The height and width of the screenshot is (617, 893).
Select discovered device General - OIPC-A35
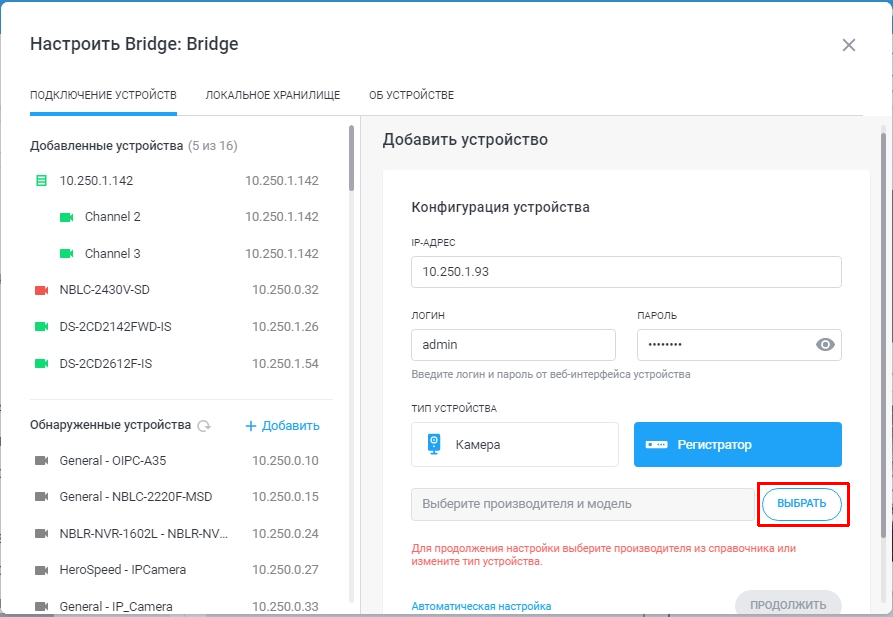point(177,460)
